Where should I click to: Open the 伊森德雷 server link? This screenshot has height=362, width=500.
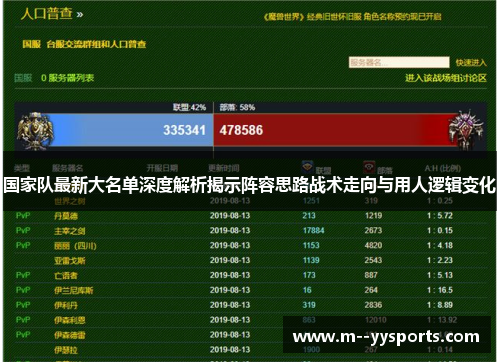(70, 335)
